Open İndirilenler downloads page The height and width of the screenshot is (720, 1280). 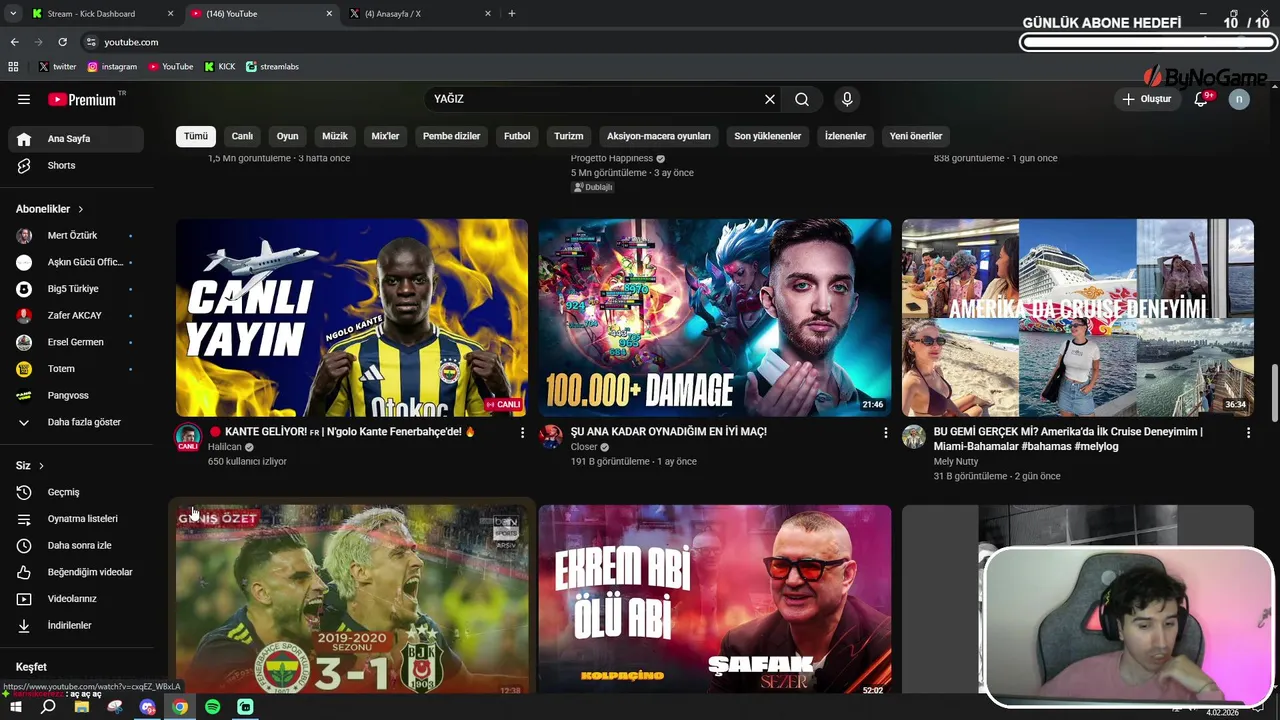pos(76,625)
